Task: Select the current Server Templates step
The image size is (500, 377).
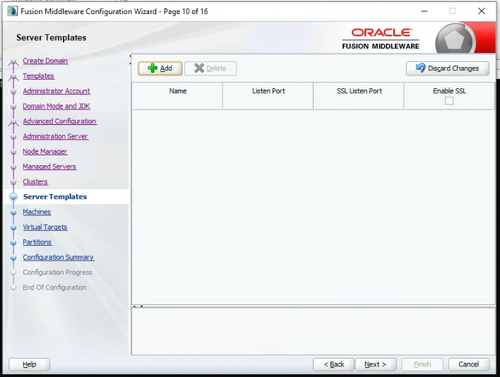Action: coord(55,197)
